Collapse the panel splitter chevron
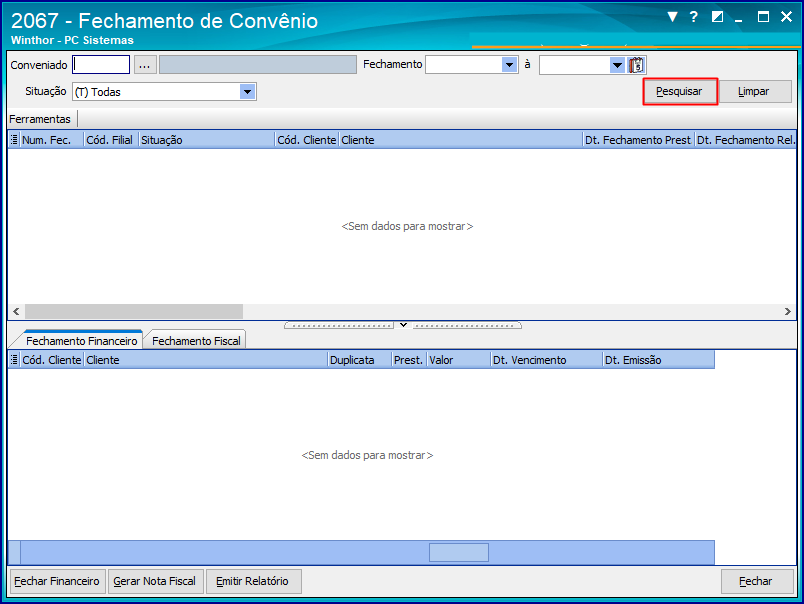Image resolution: width=804 pixels, height=604 pixels. (x=403, y=325)
